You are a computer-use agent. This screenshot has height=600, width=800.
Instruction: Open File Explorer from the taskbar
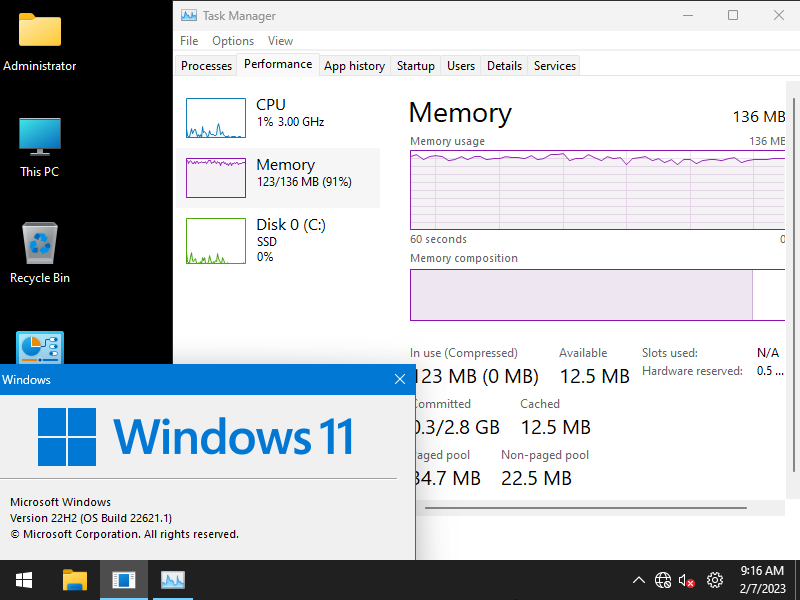click(x=75, y=580)
